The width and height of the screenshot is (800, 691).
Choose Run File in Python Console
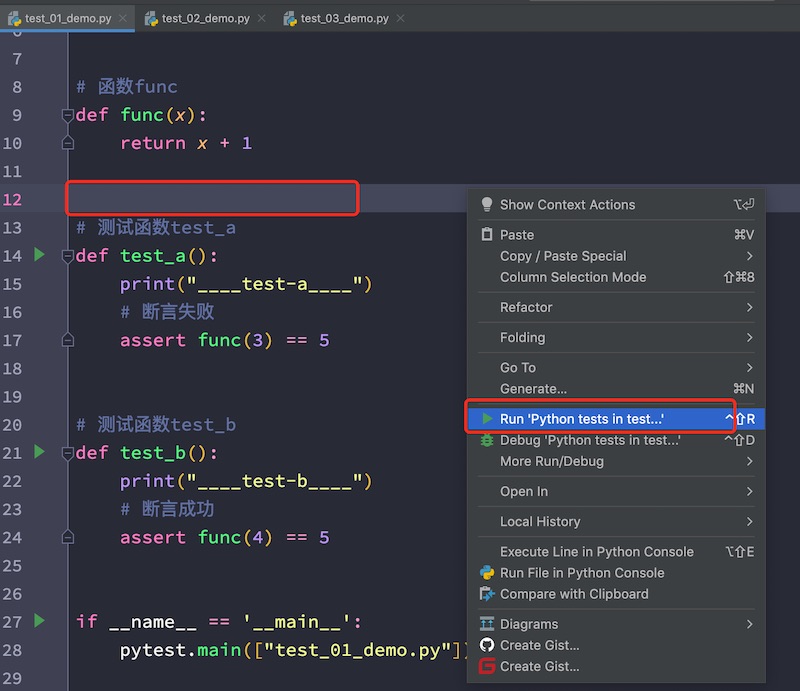click(616, 573)
